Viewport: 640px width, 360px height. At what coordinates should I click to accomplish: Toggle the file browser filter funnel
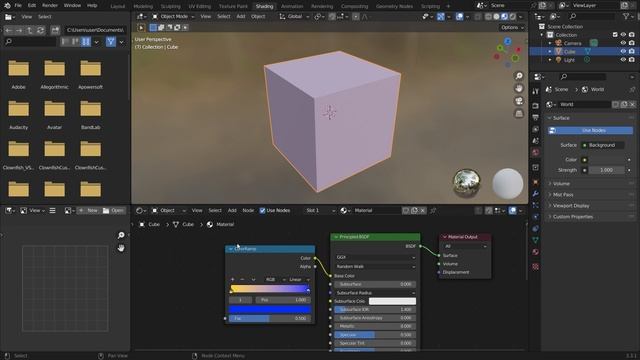point(111,42)
